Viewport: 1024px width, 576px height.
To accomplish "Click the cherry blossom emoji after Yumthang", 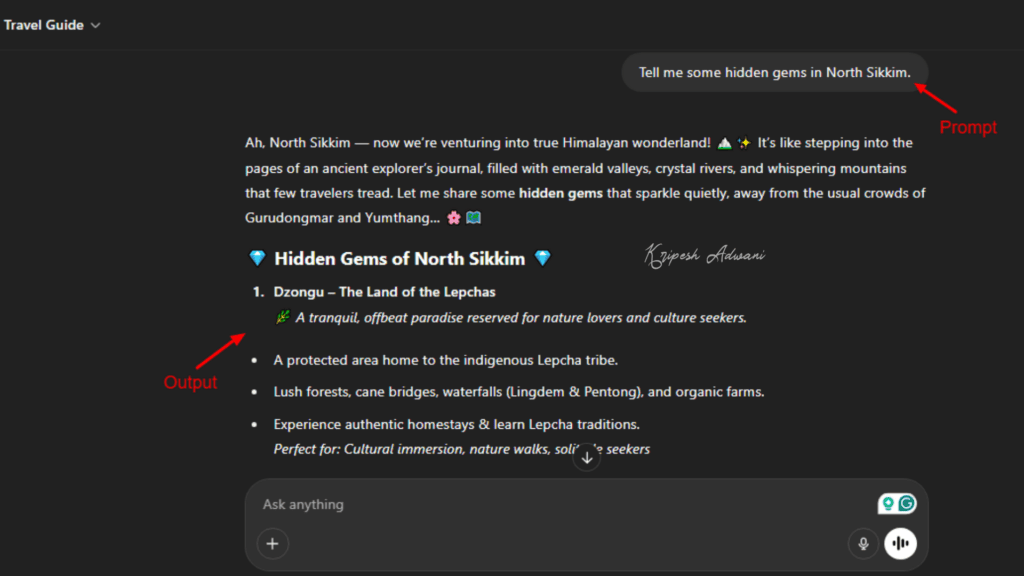I will 455,217.
